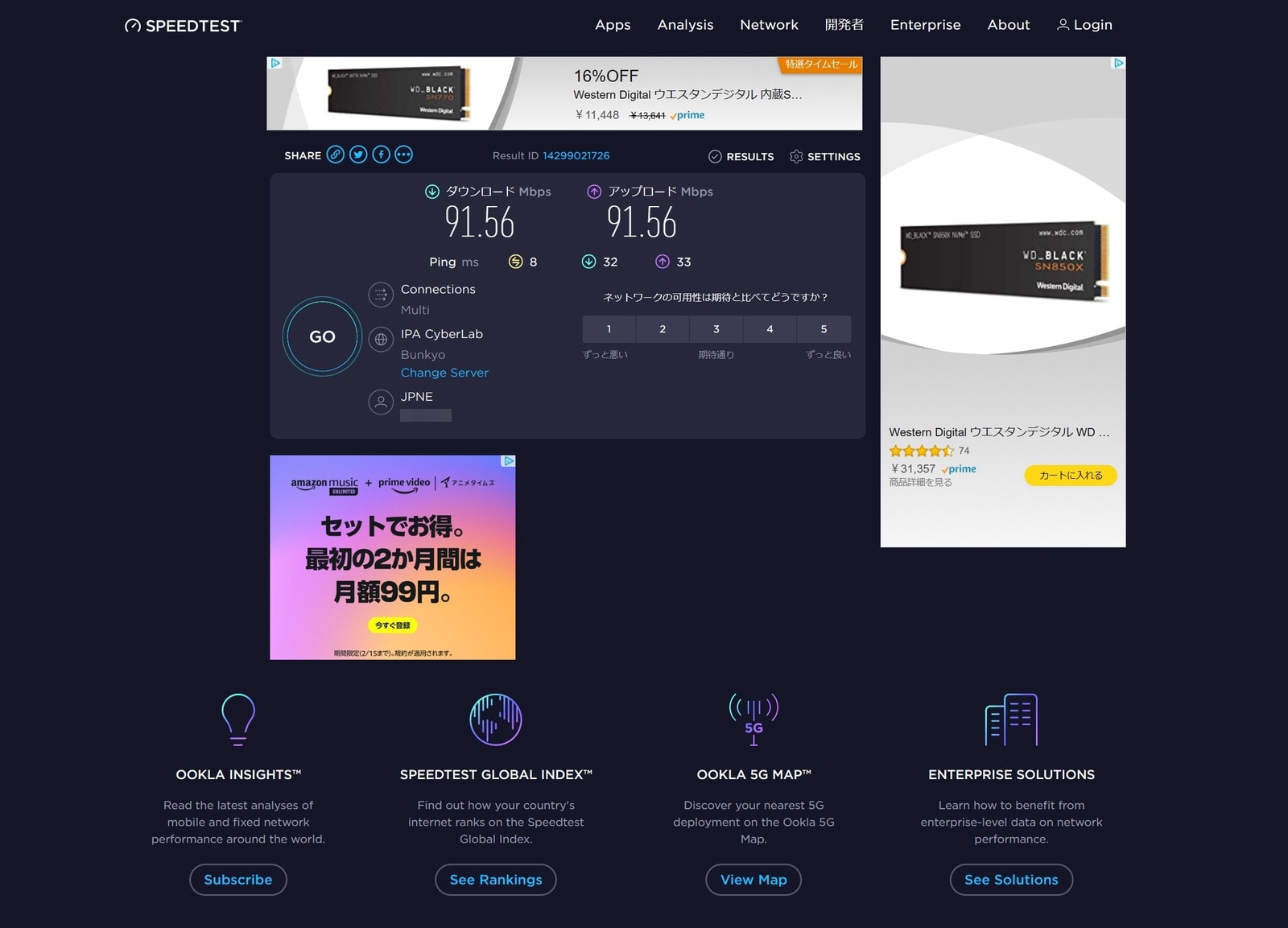Share result on Facebook
This screenshot has height=928, width=1288.
[x=381, y=155]
